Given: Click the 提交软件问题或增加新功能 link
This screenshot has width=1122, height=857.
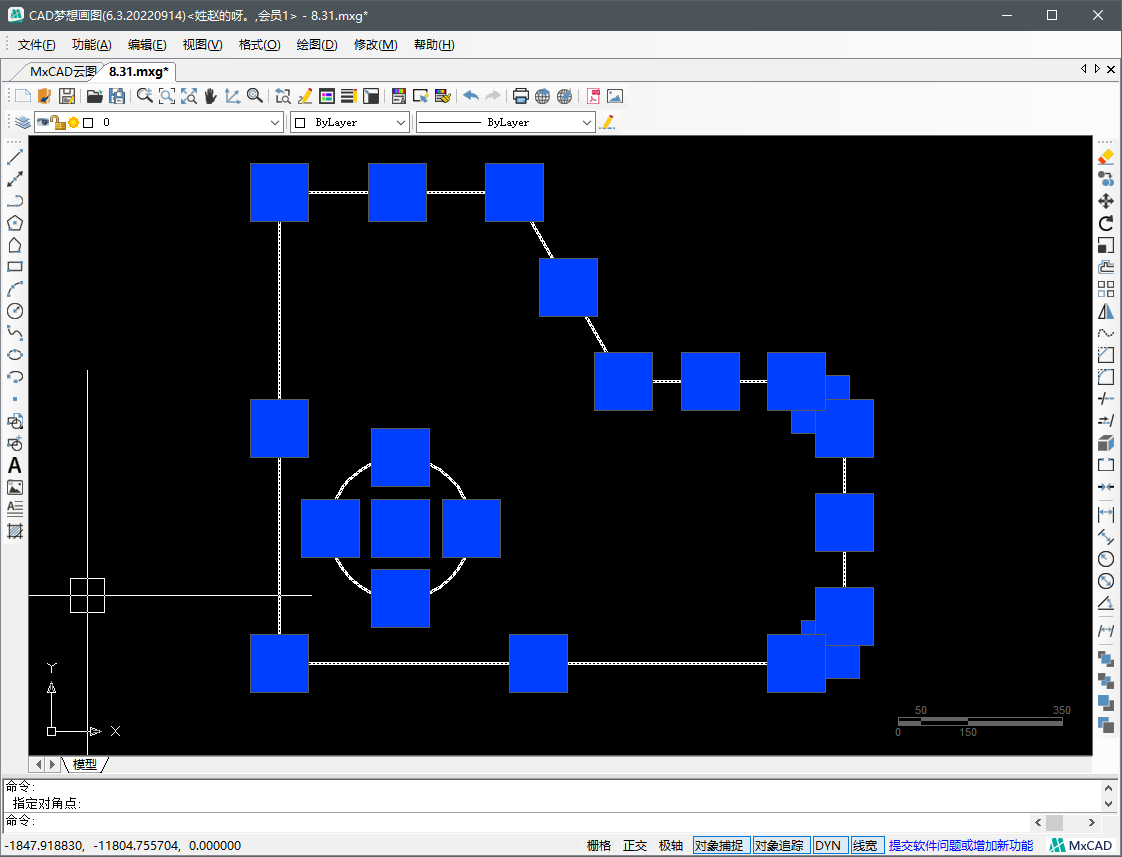Looking at the screenshot, I should point(961,846).
